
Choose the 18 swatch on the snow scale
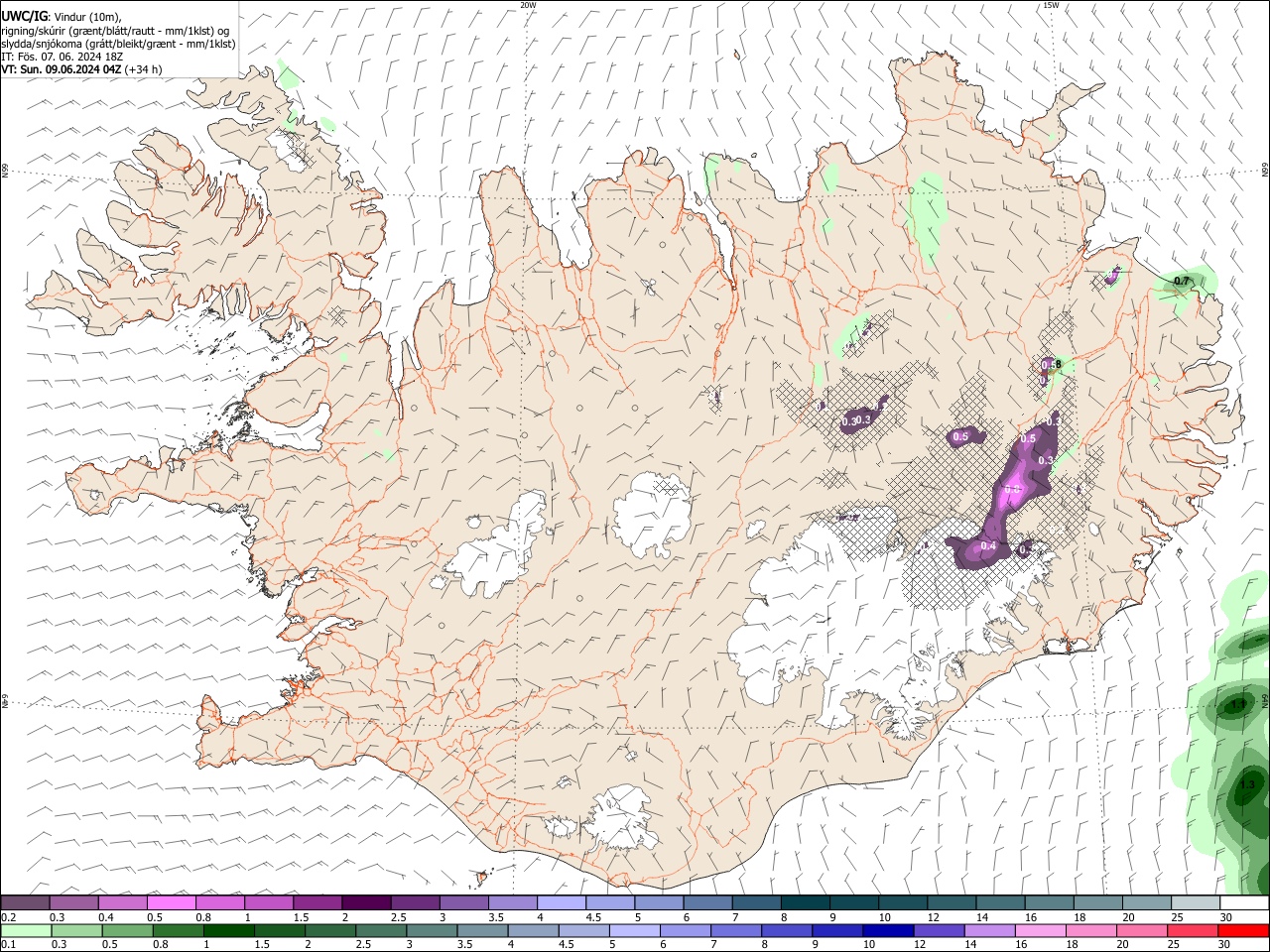coord(1097,902)
